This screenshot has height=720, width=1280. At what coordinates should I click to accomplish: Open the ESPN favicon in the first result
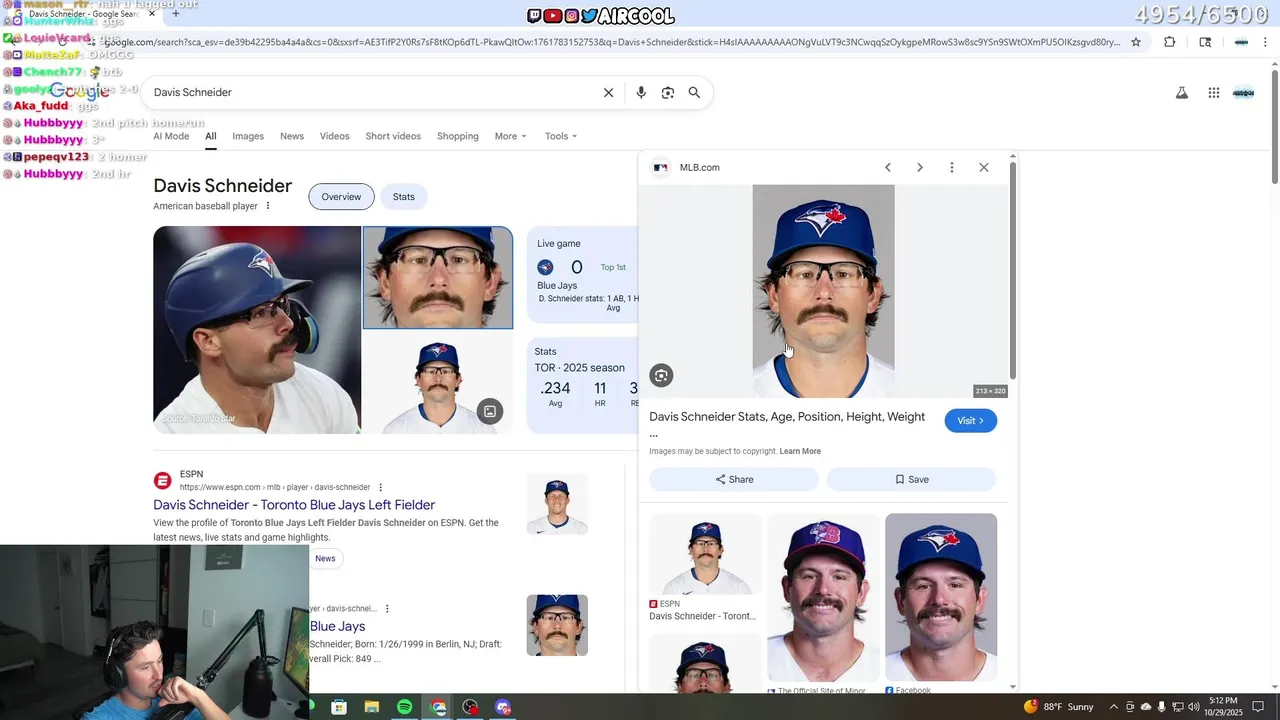[x=162, y=480]
